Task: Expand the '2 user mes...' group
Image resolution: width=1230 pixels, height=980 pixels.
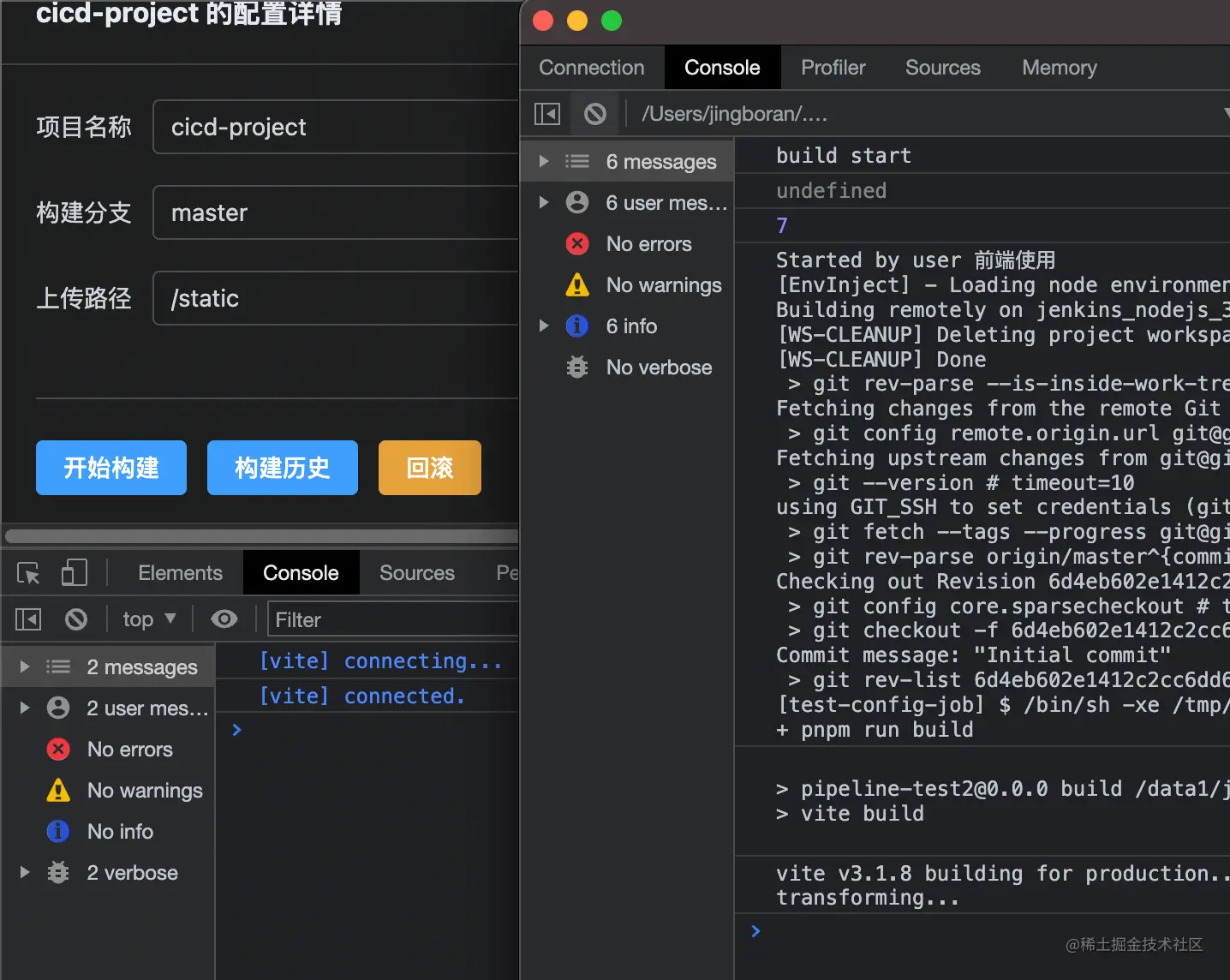Action: point(25,708)
